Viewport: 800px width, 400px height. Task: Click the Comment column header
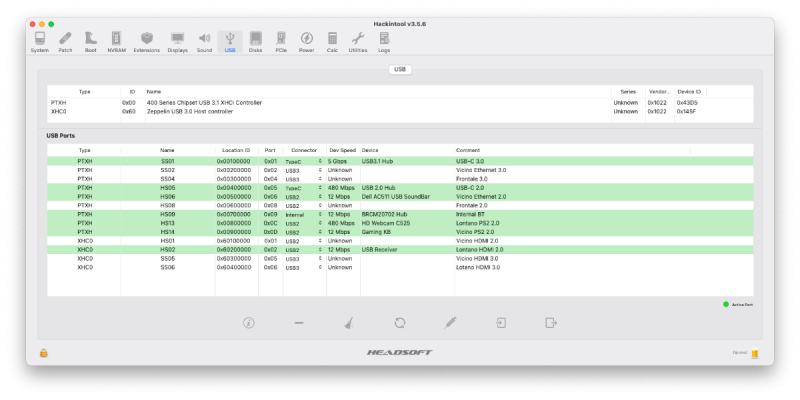click(572, 151)
